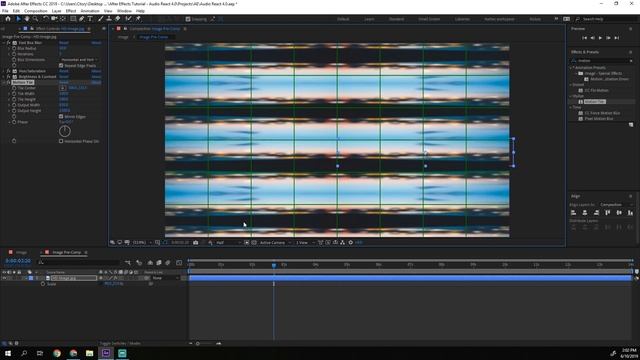Viewport: 640px width, 360px height.
Task: Open File Explorer from the taskbar
Action: (89, 353)
